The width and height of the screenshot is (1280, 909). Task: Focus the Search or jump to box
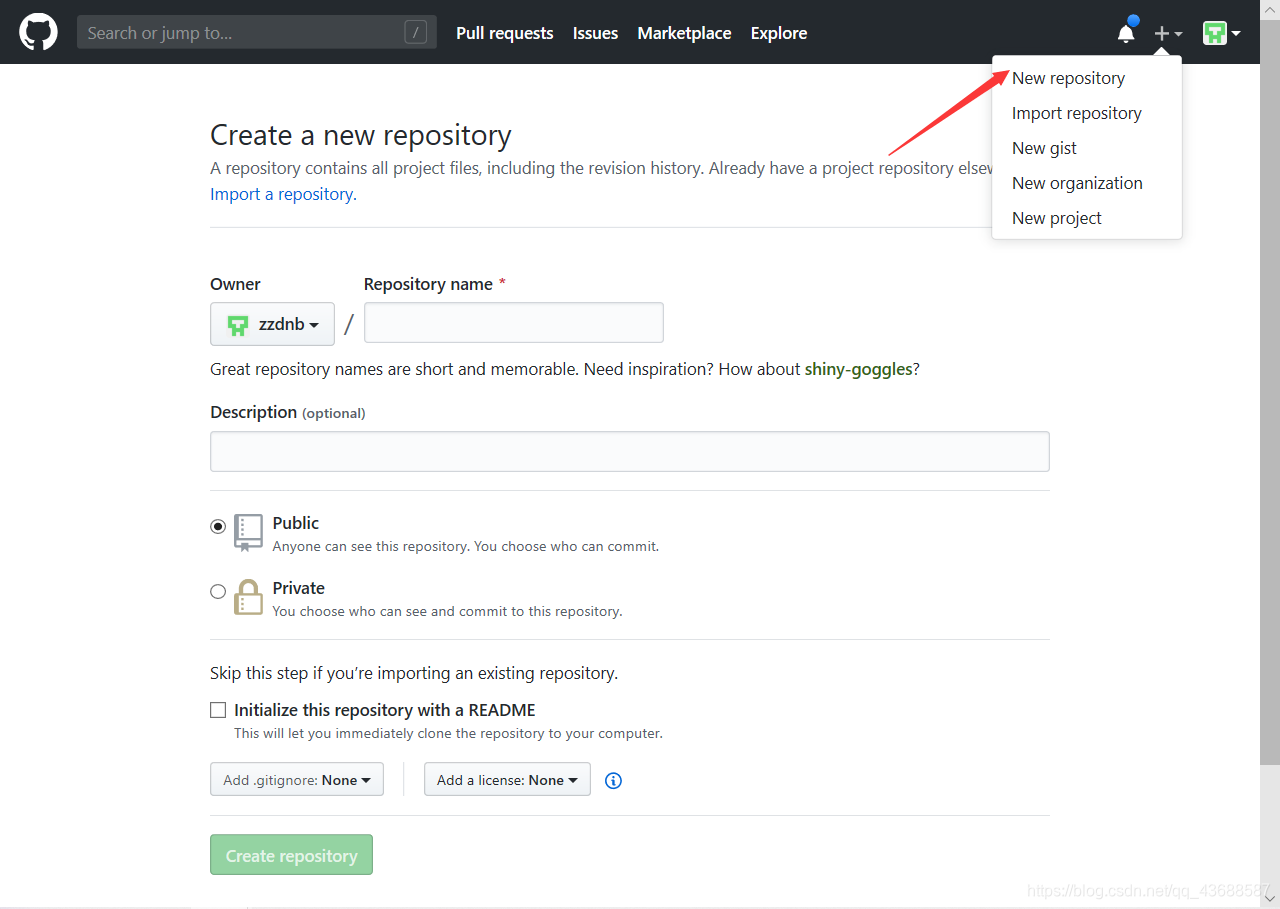click(257, 32)
